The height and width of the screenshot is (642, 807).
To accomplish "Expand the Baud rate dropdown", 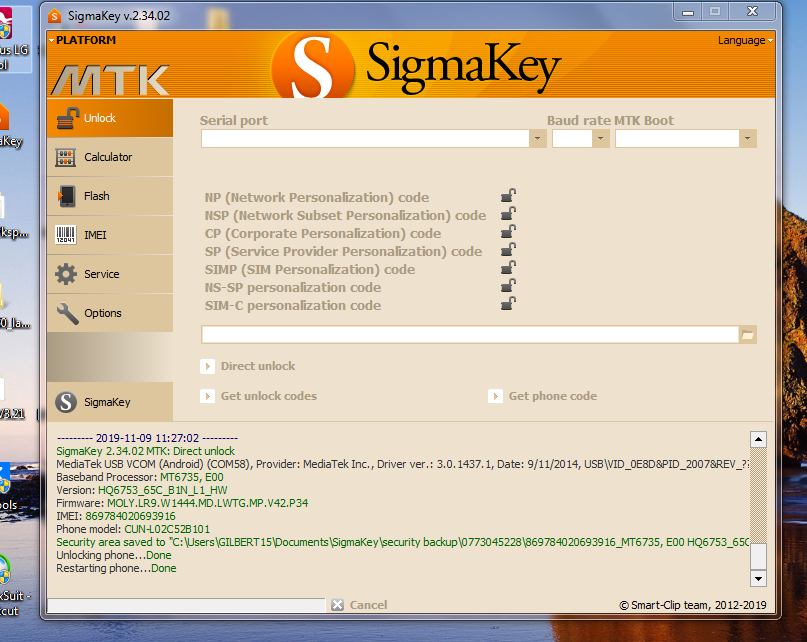I will 600,138.
